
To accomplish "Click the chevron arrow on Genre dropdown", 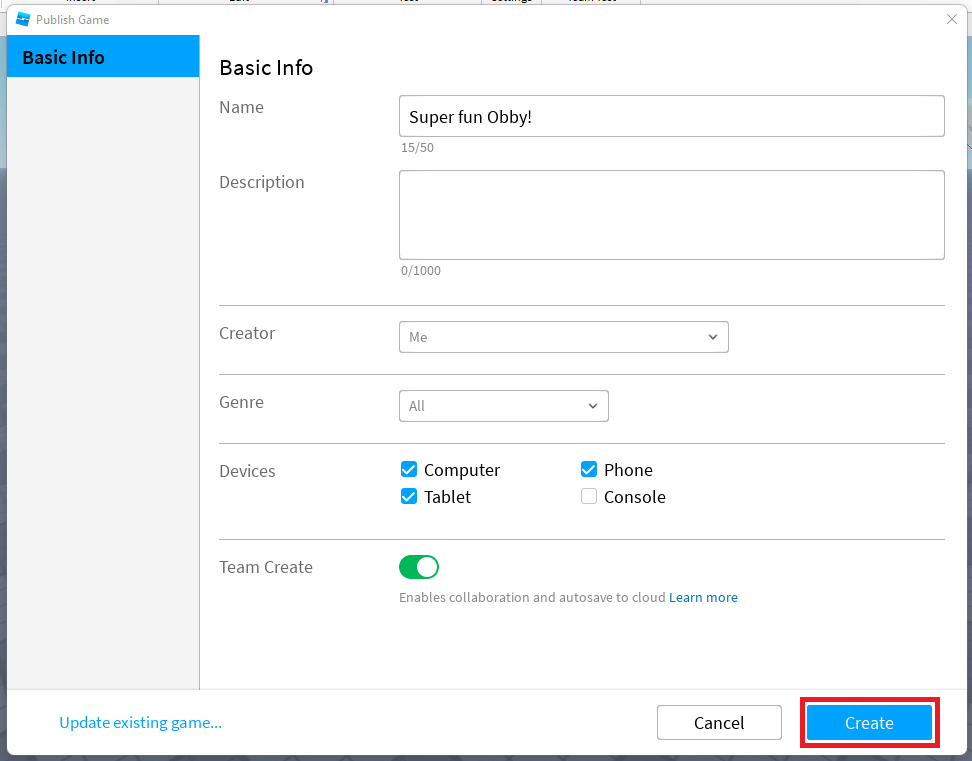I will 592,406.
